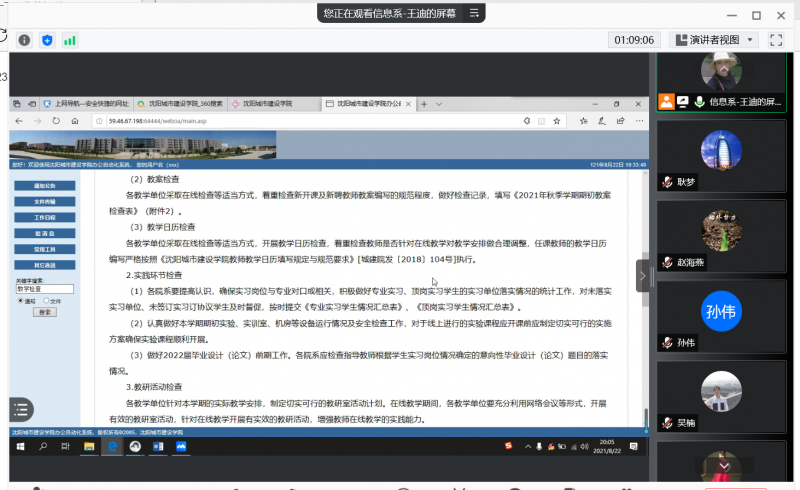Open the 演讲者视图 view dropdown

pos(714,40)
